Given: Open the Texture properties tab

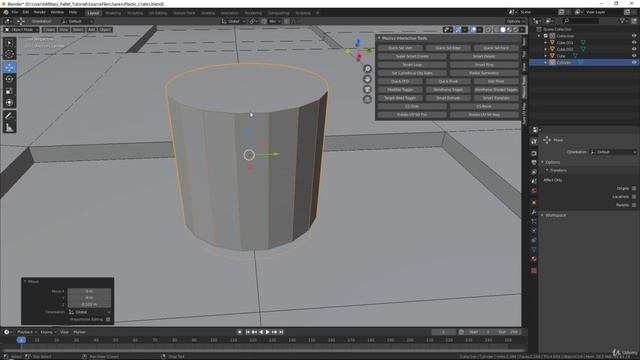Looking at the screenshot, I should click(534, 271).
